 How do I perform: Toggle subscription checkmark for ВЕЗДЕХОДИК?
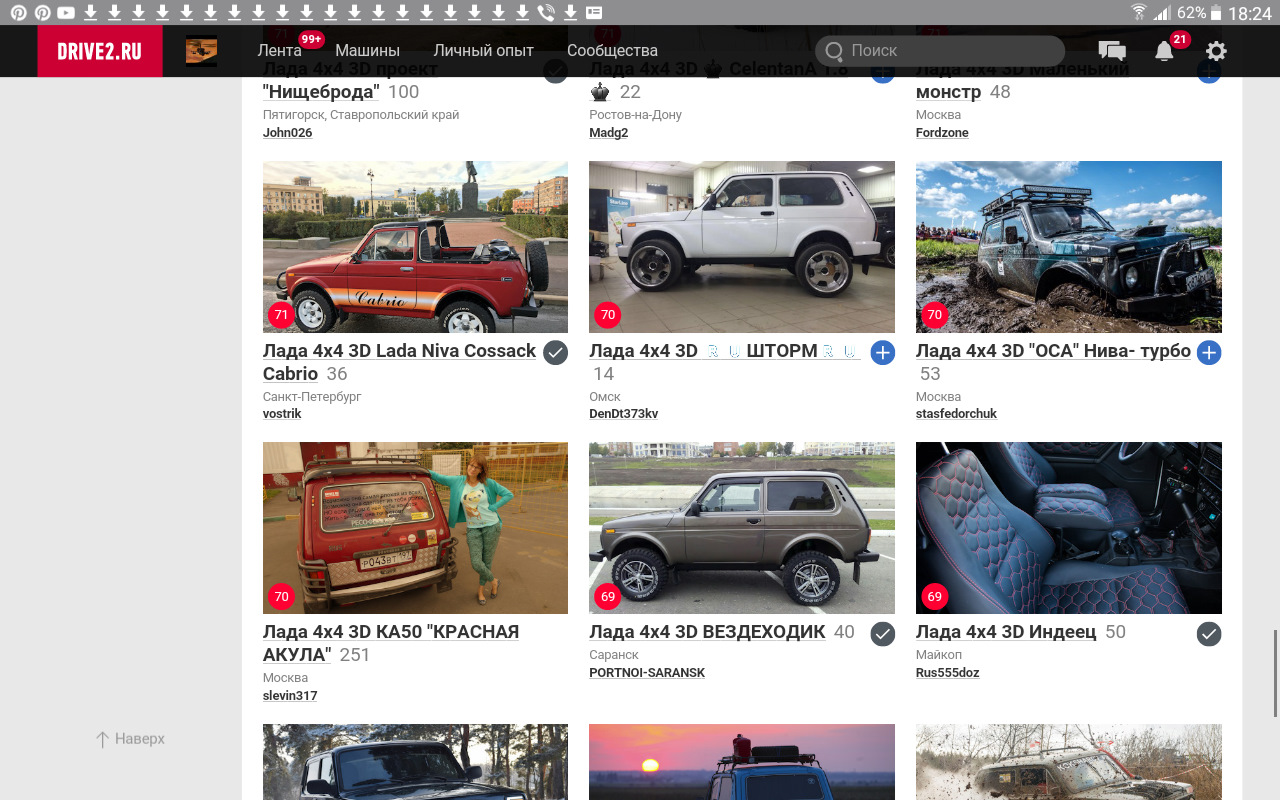pyautogui.click(x=882, y=634)
